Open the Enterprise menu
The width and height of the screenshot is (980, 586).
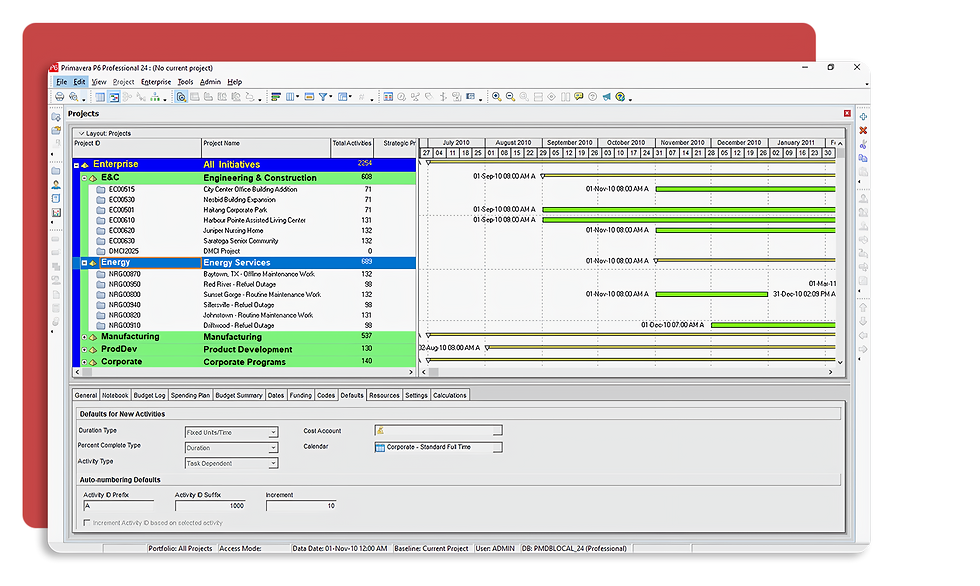pyautogui.click(x=156, y=82)
